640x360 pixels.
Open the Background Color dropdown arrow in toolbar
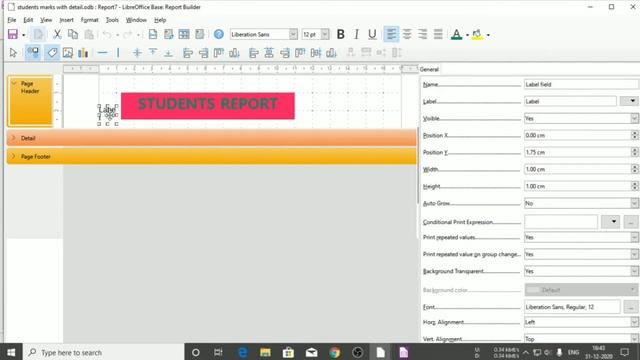(488, 35)
